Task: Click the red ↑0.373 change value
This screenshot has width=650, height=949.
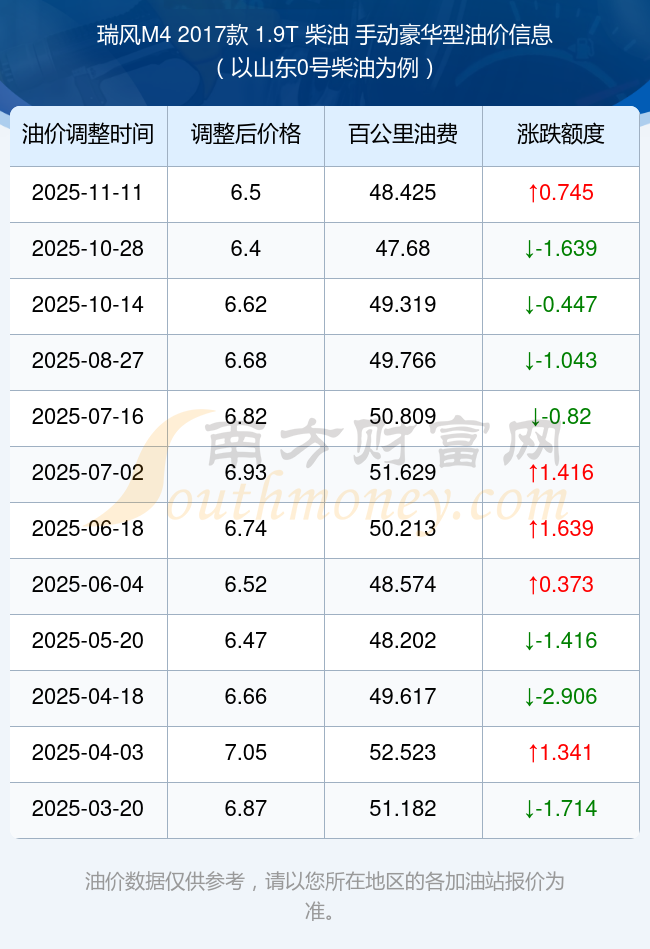Action: [x=560, y=585]
